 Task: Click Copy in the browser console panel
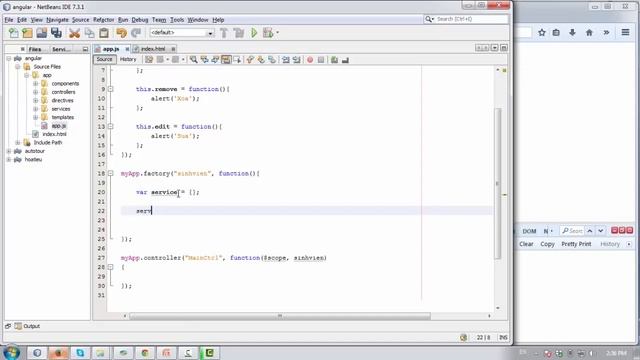[x=547, y=244]
